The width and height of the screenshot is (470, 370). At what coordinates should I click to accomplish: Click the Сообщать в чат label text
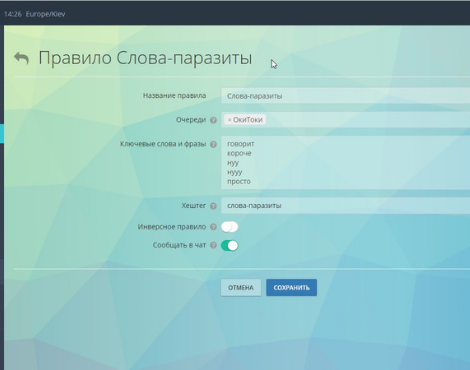(x=179, y=245)
